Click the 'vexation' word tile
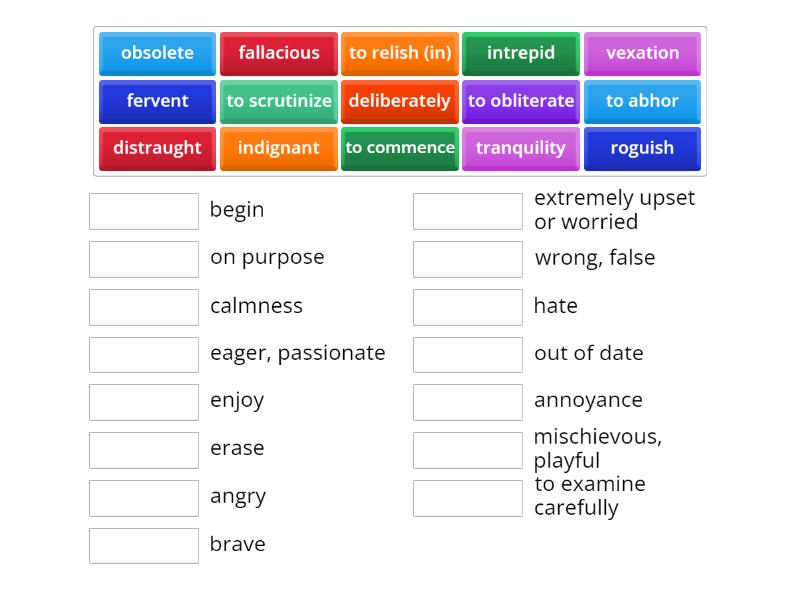800x600 pixels. [x=642, y=53]
